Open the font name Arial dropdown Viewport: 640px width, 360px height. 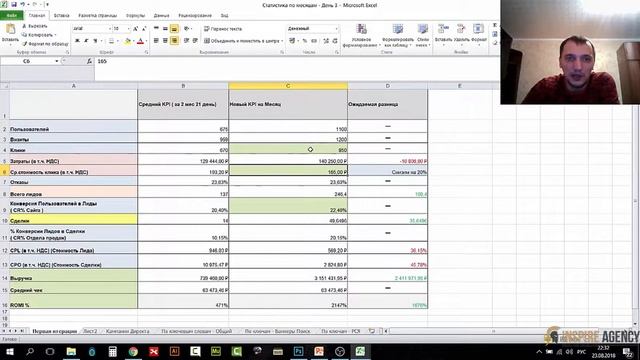click(x=109, y=29)
